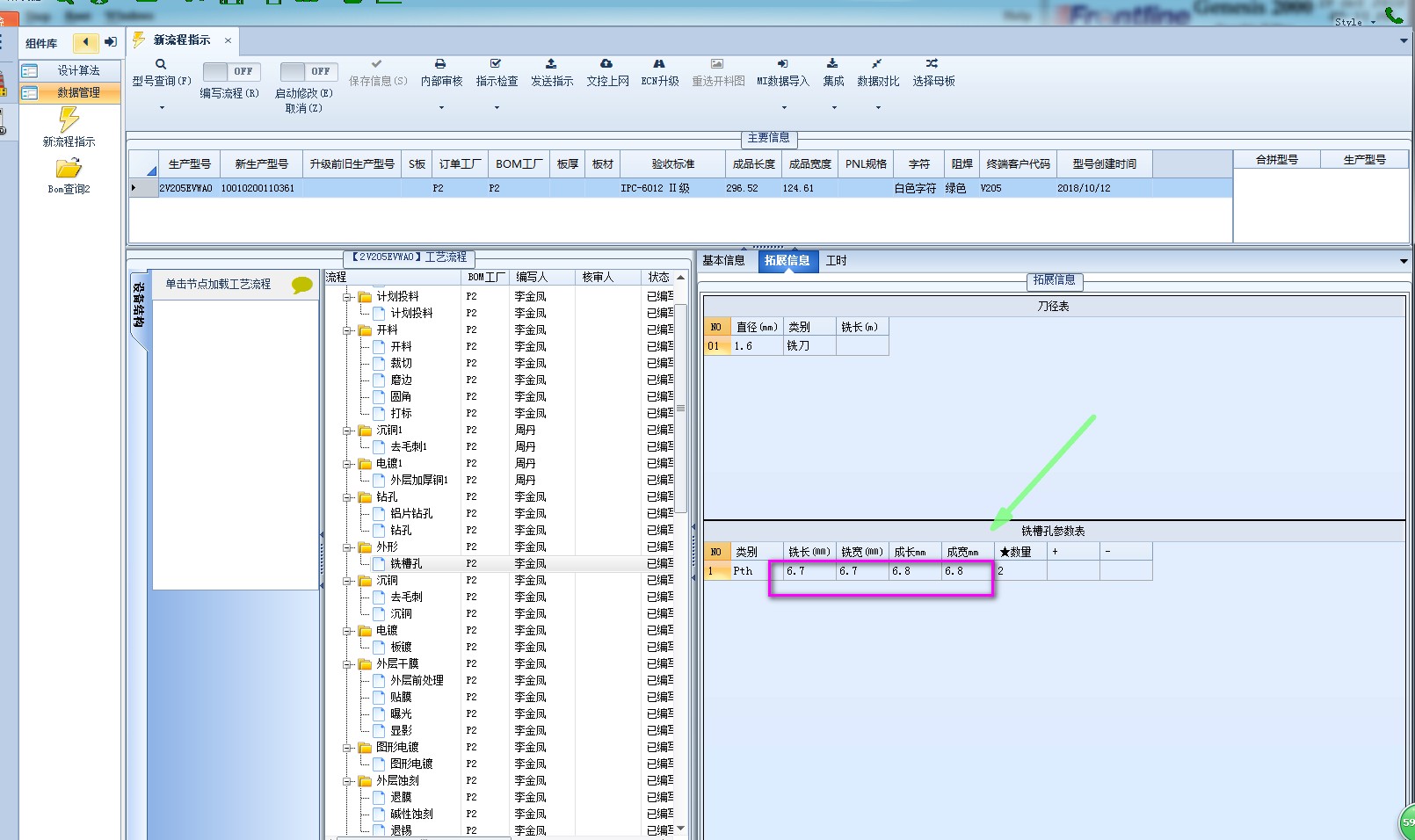Click the 重选开料图 image icon
The height and width of the screenshot is (840, 1415).
click(x=717, y=64)
